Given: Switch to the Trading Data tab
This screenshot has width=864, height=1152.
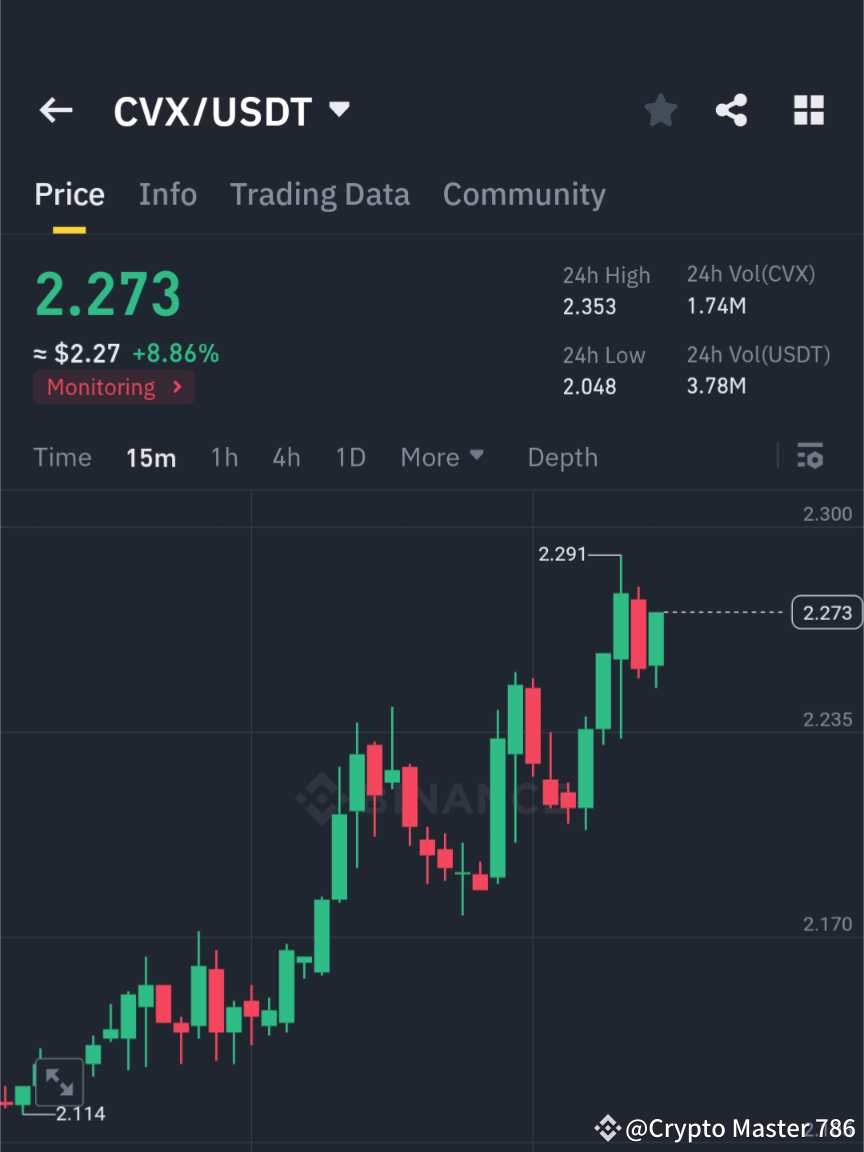Looking at the screenshot, I should tap(319, 194).
